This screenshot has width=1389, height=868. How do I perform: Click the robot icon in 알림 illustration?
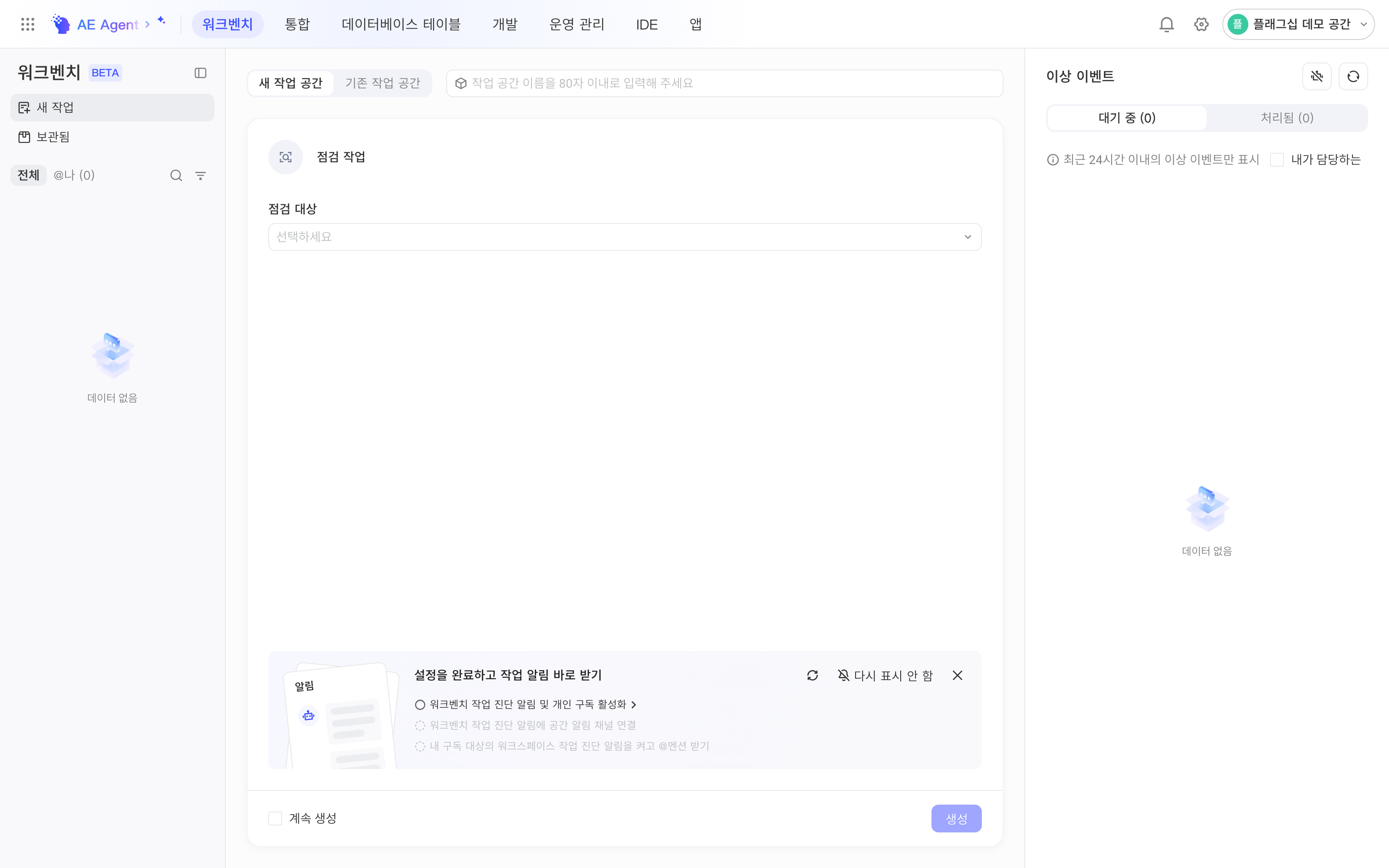(x=308, y=716)
